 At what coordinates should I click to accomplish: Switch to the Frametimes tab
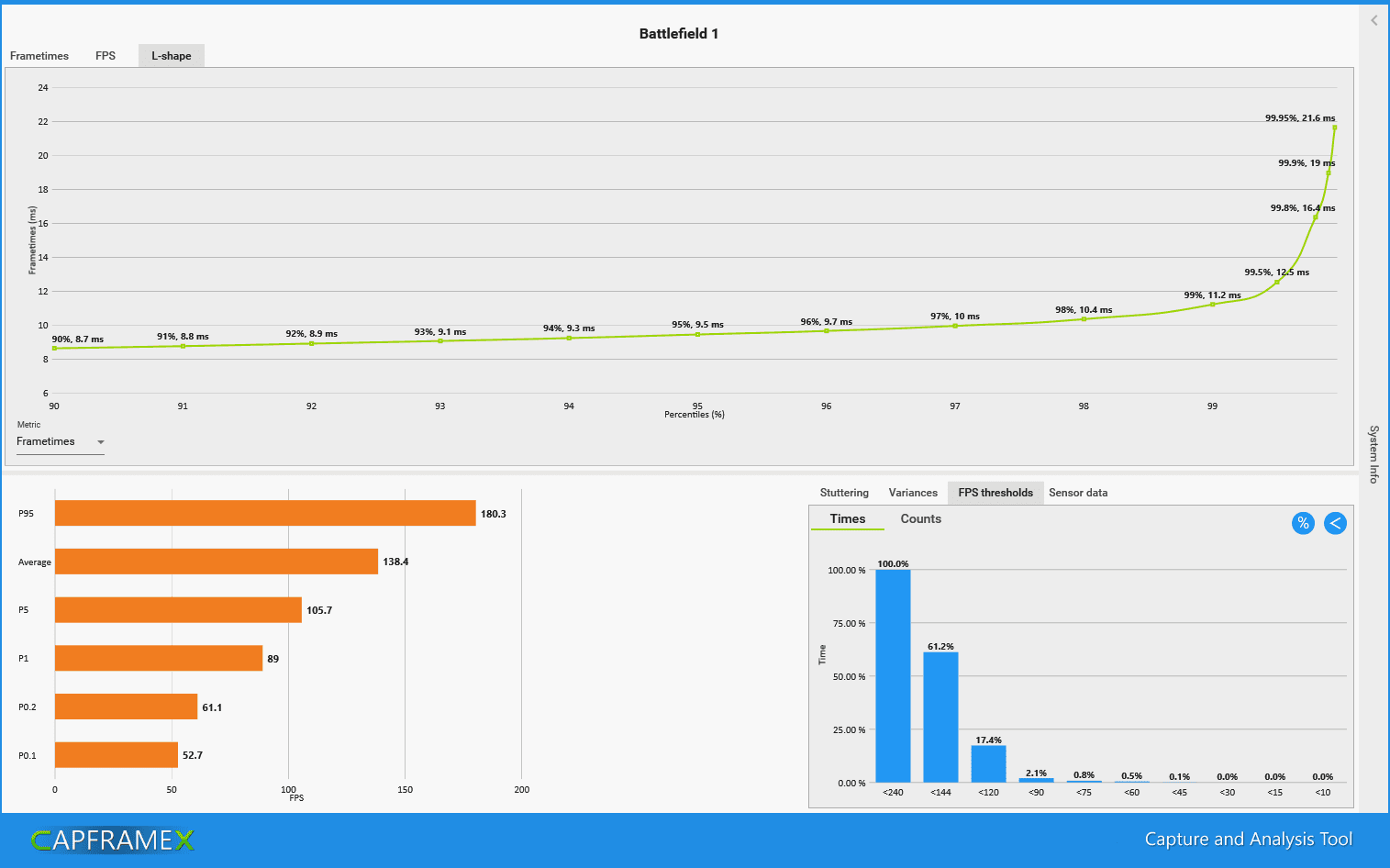(x=39, y=56)
